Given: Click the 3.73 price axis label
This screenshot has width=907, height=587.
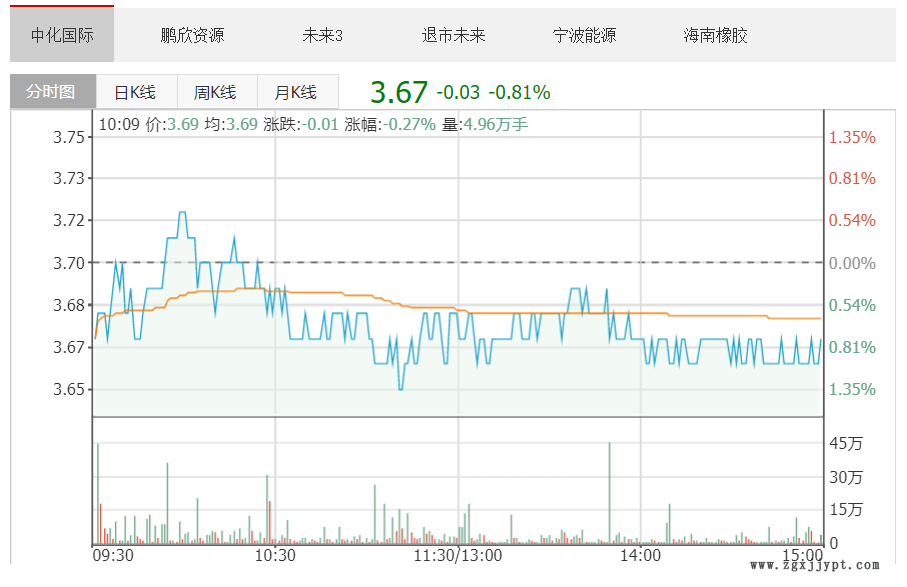Looking at the screenshot, I should pyautogui.click(x=69, y=178).
